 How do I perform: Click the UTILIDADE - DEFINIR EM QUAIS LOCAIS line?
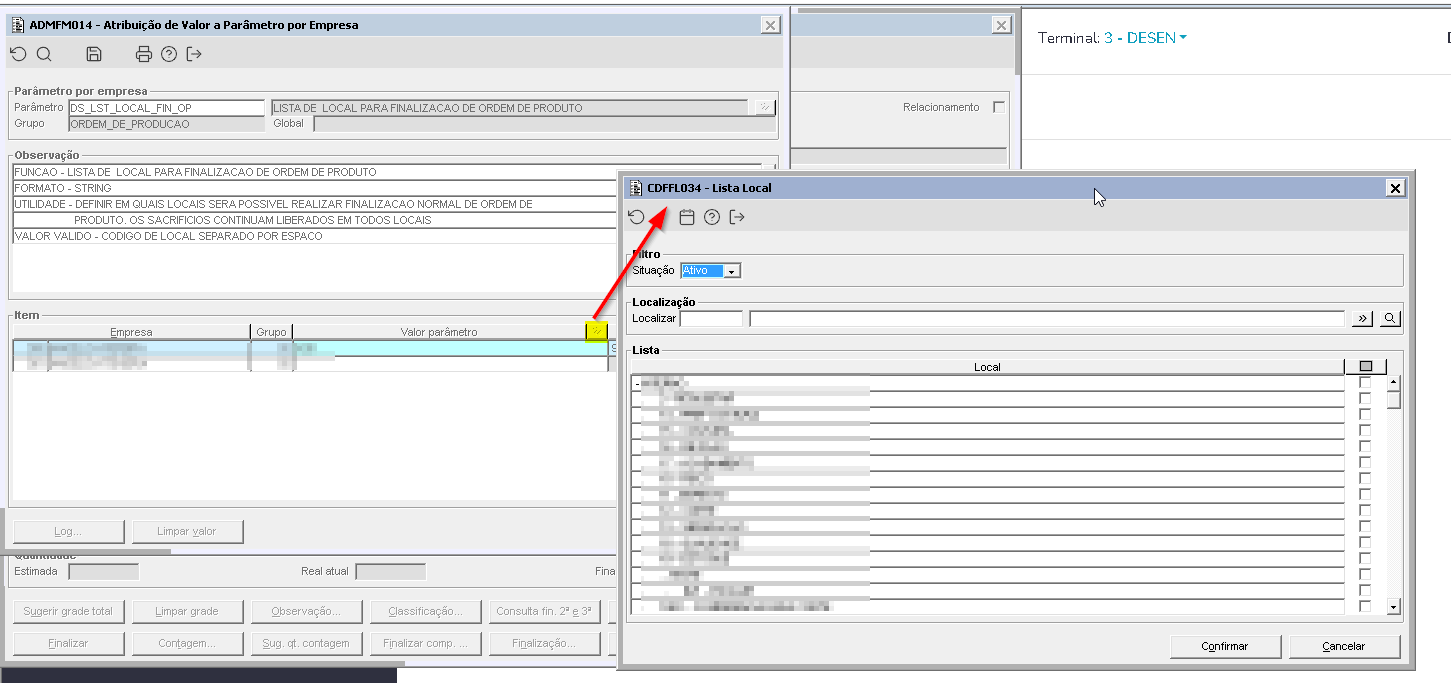pos(314,204)
